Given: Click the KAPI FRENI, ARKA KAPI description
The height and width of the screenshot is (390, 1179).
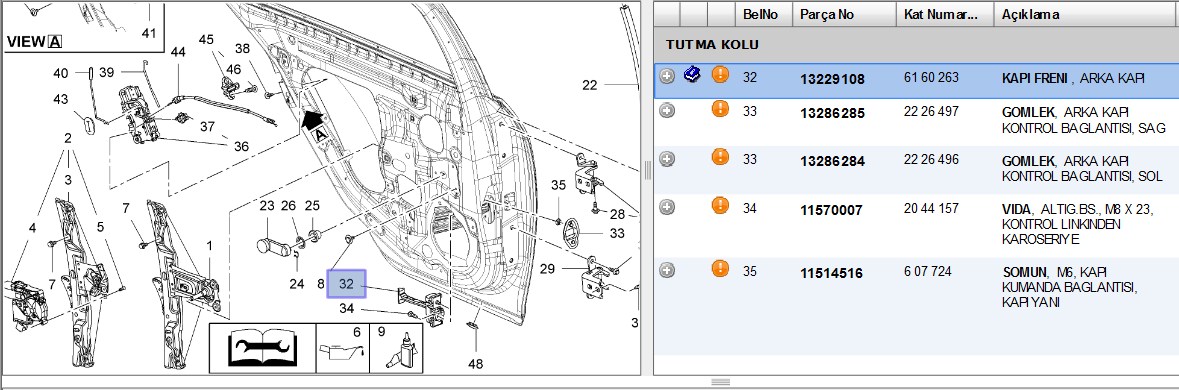Looking at the screenshot, I should [x=1073, y=78].
